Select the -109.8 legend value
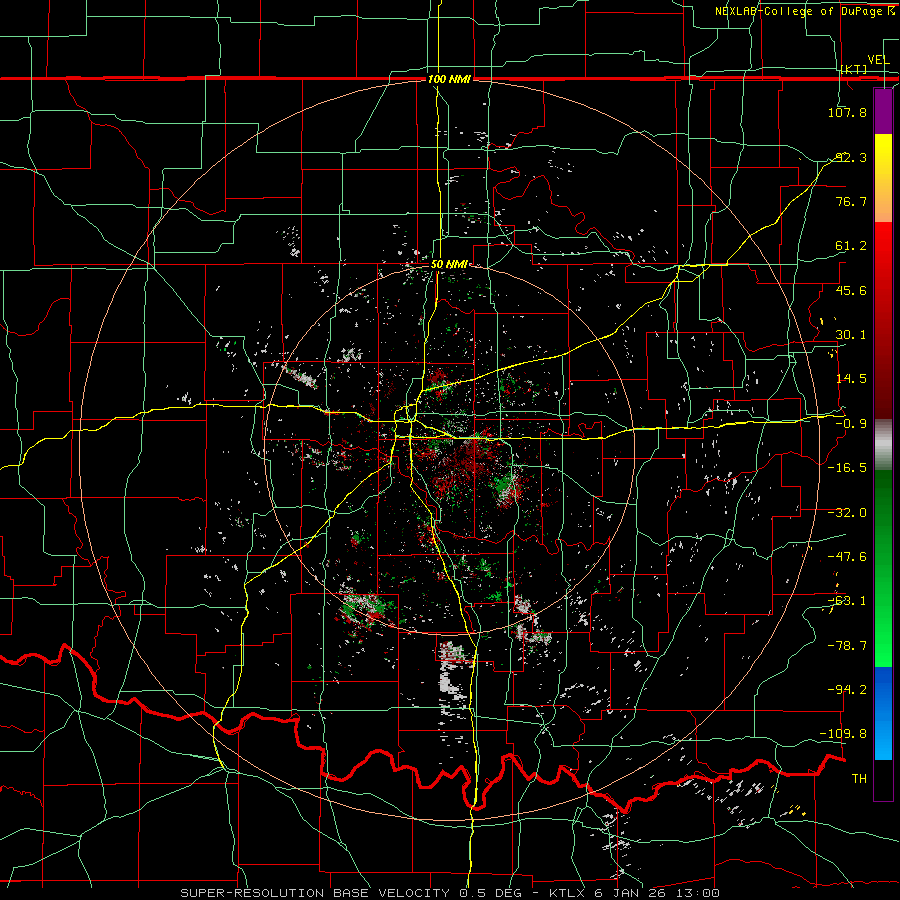The width and height of the screenshot is (900, 900). tap(844, 734)
